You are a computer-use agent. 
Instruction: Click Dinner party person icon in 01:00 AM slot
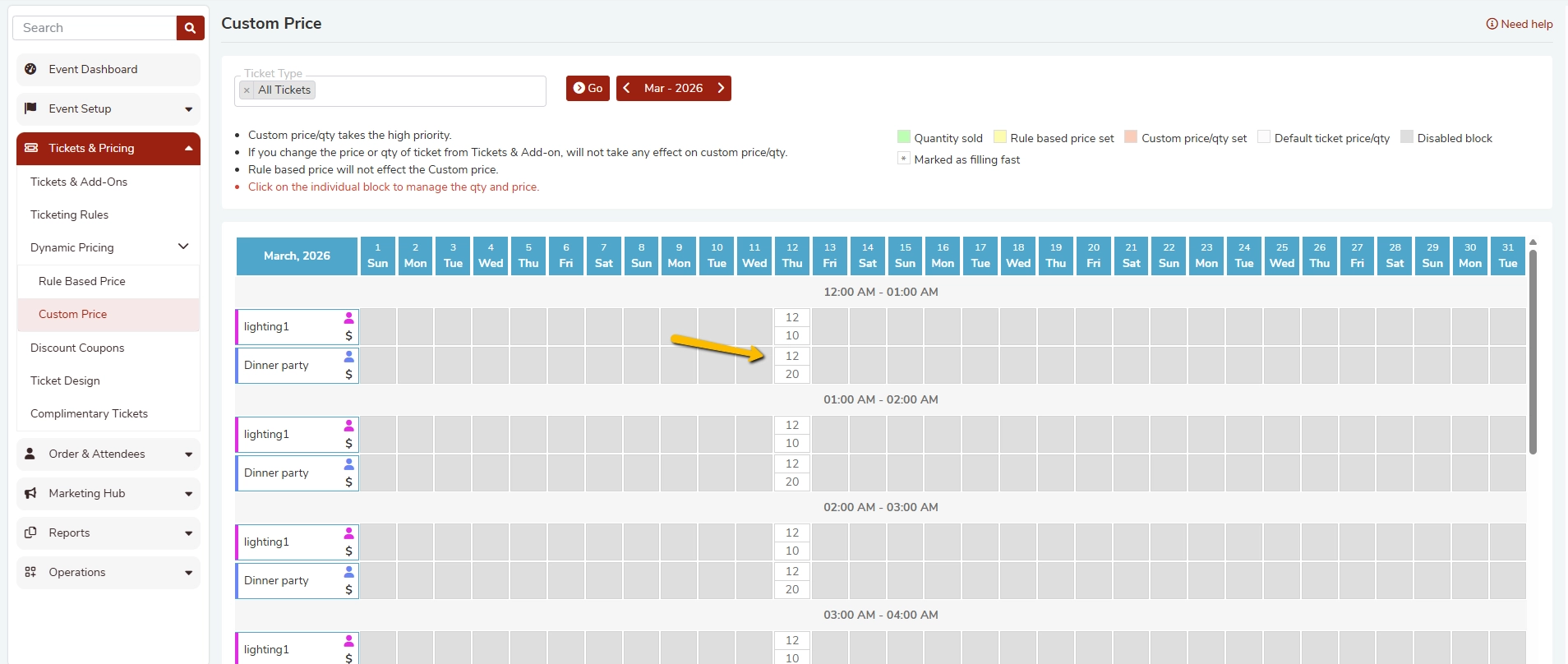[x=348, y=464]
